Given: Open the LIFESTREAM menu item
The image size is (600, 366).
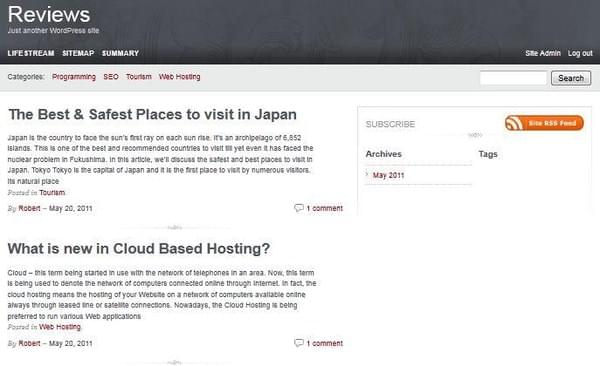Looking at the screenshot, I should click(31, 53).
